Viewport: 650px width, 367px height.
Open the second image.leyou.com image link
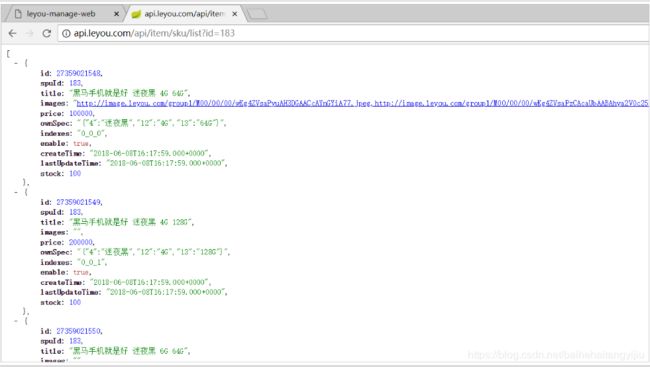[512, 103]
